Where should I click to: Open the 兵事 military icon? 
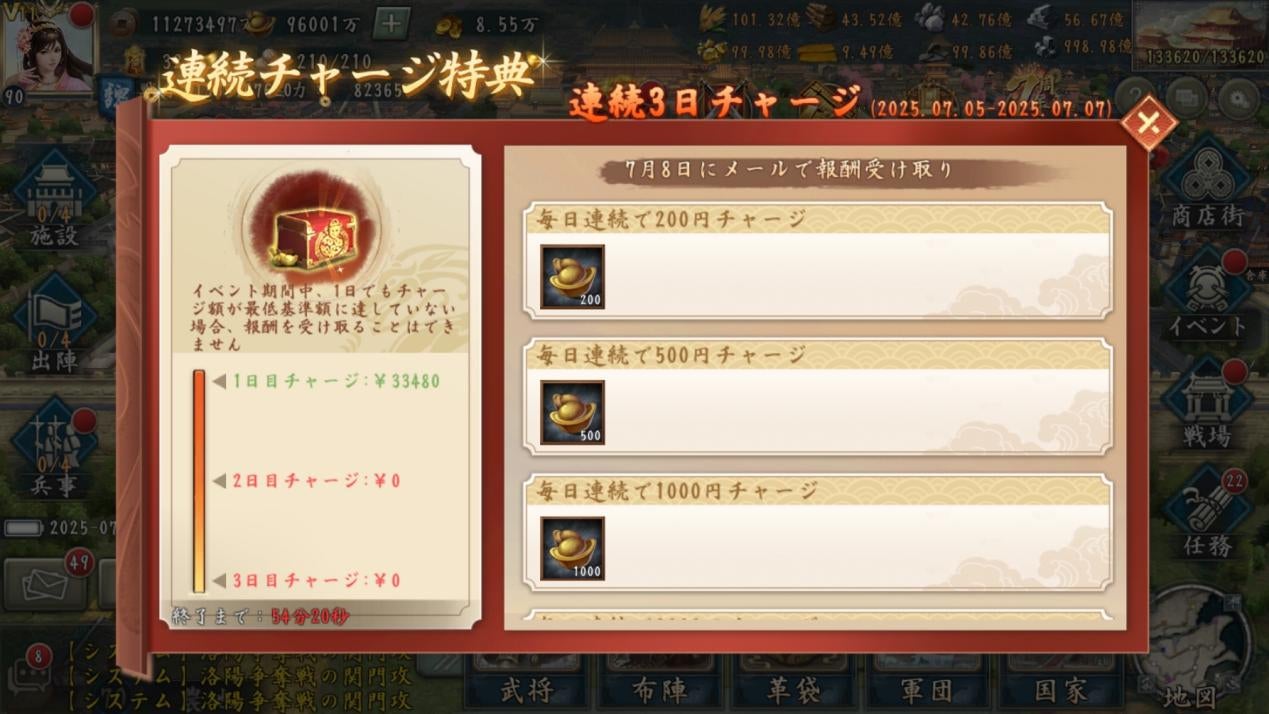tap(54, 448)
